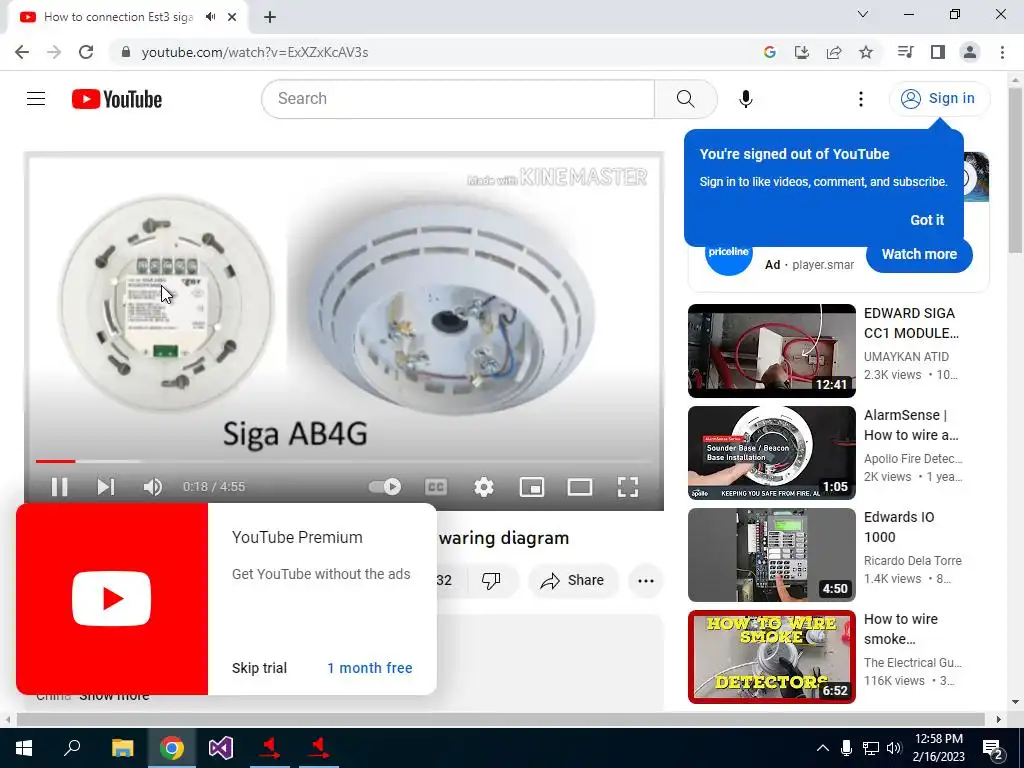Enable the miniplayer
Viewport: 1024px width, 768px height.
532,487
